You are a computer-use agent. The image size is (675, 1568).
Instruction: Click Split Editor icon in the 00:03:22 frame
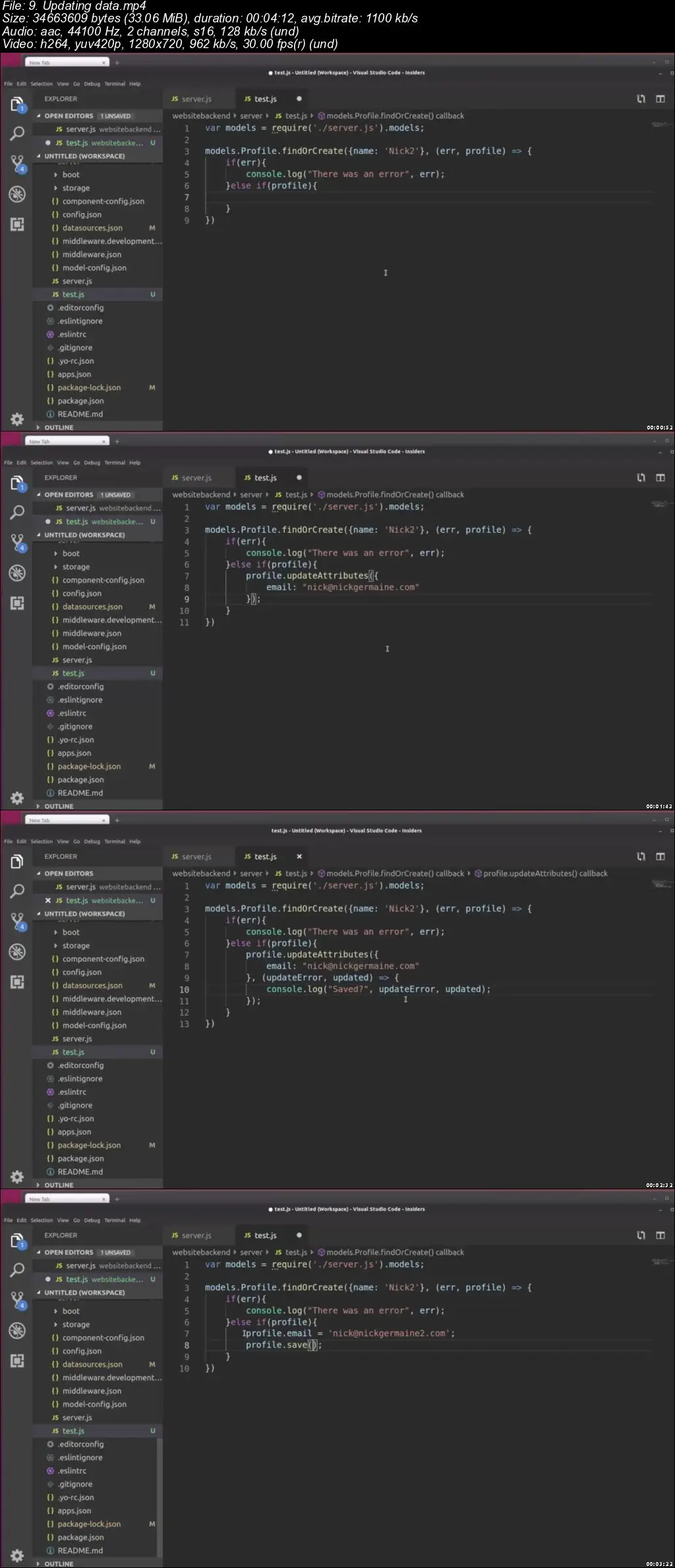(x=660, y=1235)
